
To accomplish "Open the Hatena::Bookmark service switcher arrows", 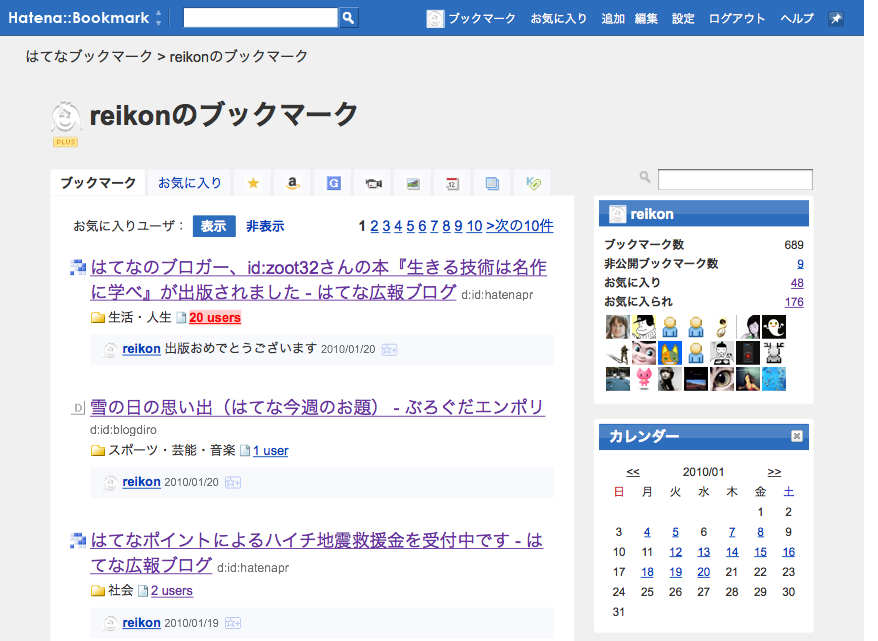I will click(159, 18).
